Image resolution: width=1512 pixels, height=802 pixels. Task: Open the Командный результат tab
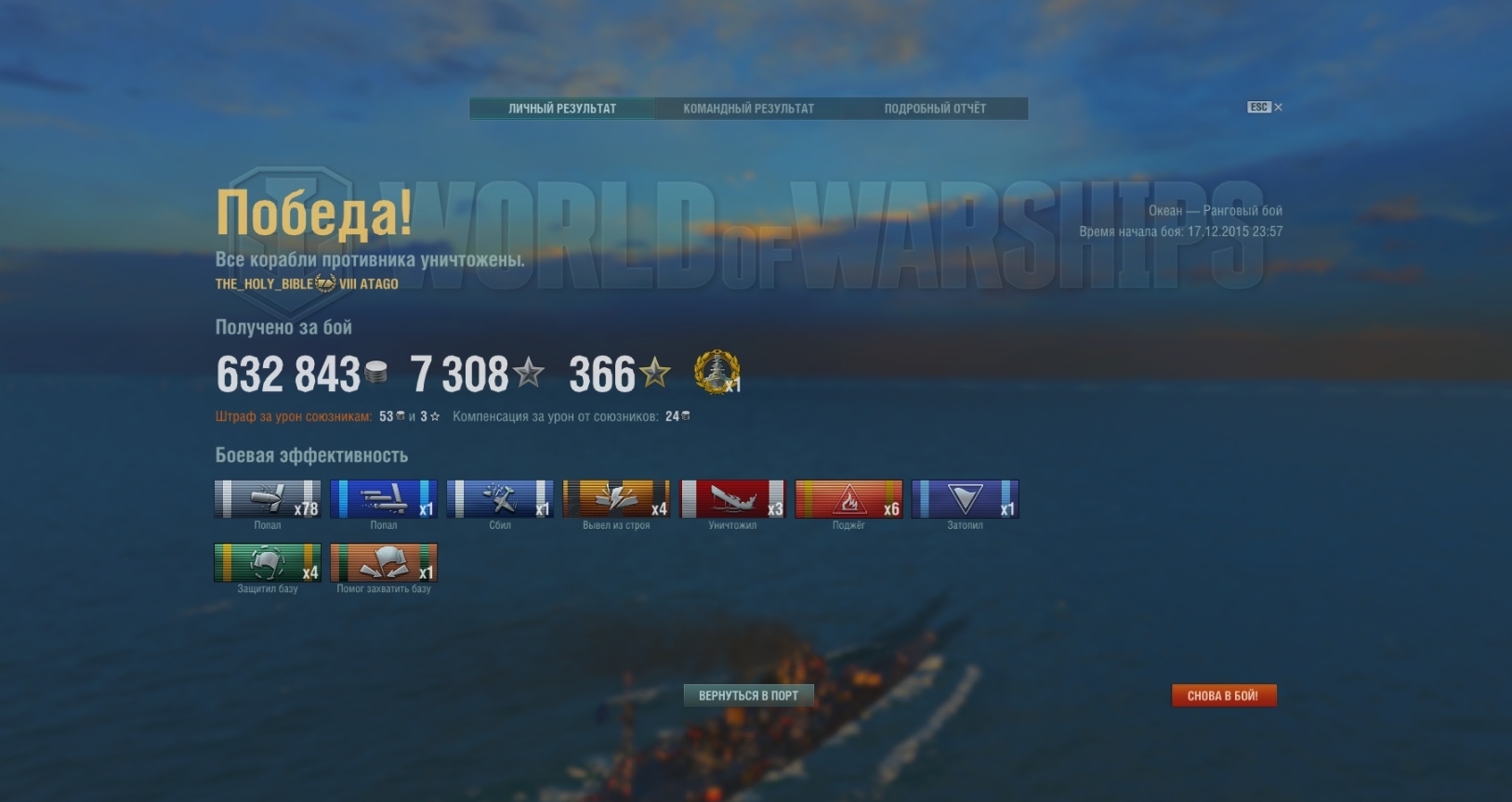(748, 109)
